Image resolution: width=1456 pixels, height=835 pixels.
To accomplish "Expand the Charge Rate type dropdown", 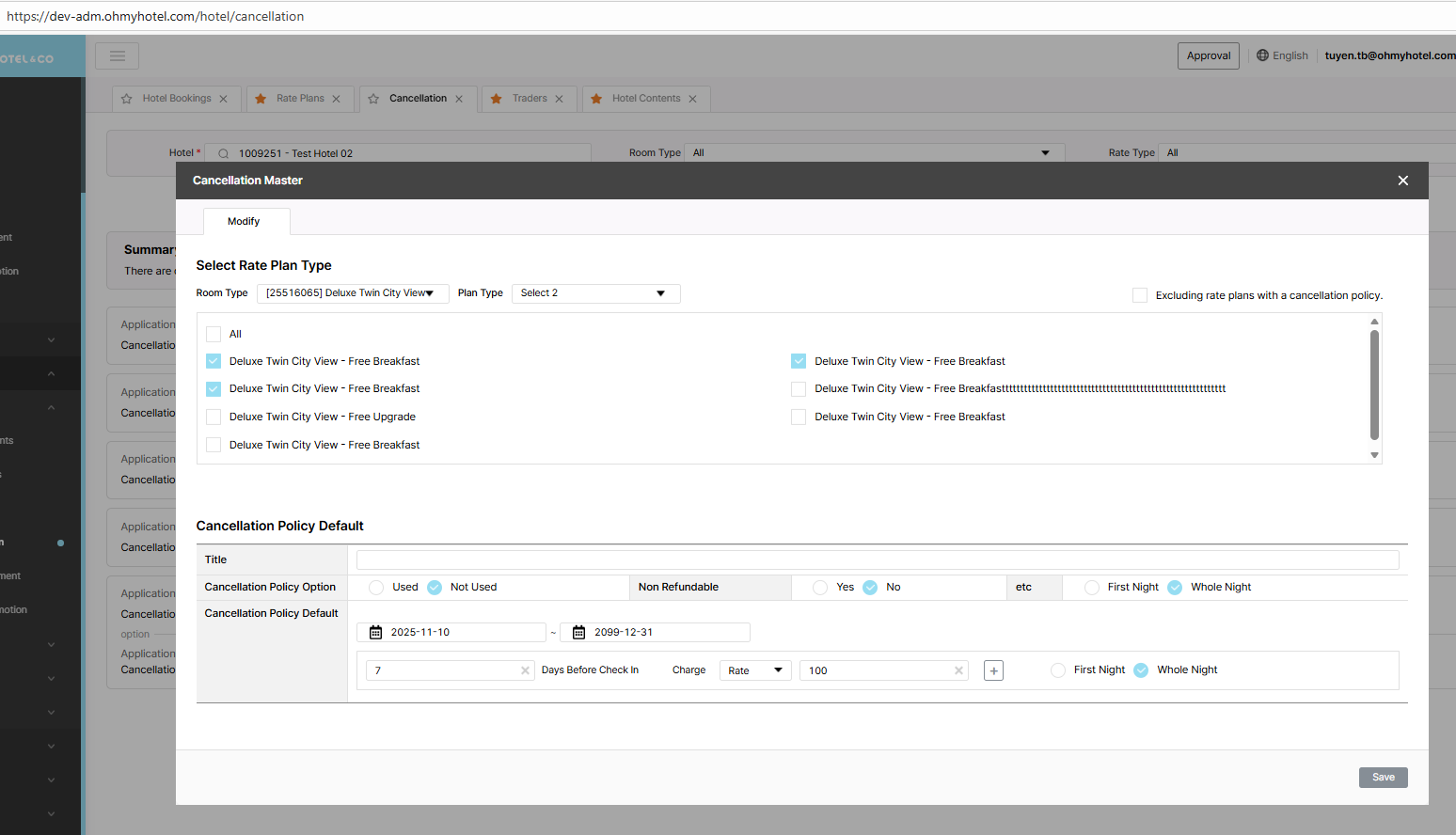I will (x=755, y=670).
